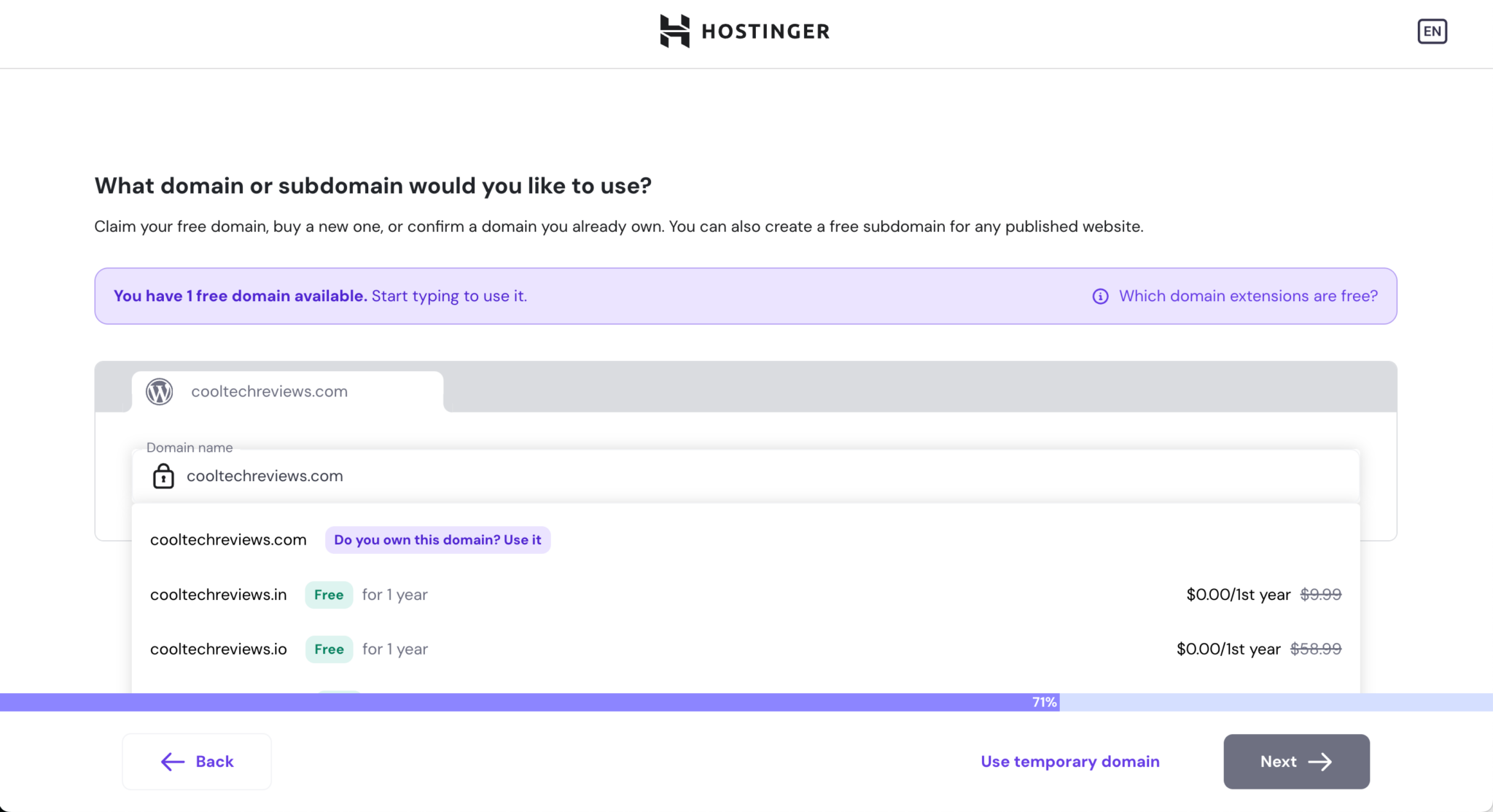Screen dimensions: 1493x812
Task: Open the EN language selector
Action: (x=1432, y=31)
